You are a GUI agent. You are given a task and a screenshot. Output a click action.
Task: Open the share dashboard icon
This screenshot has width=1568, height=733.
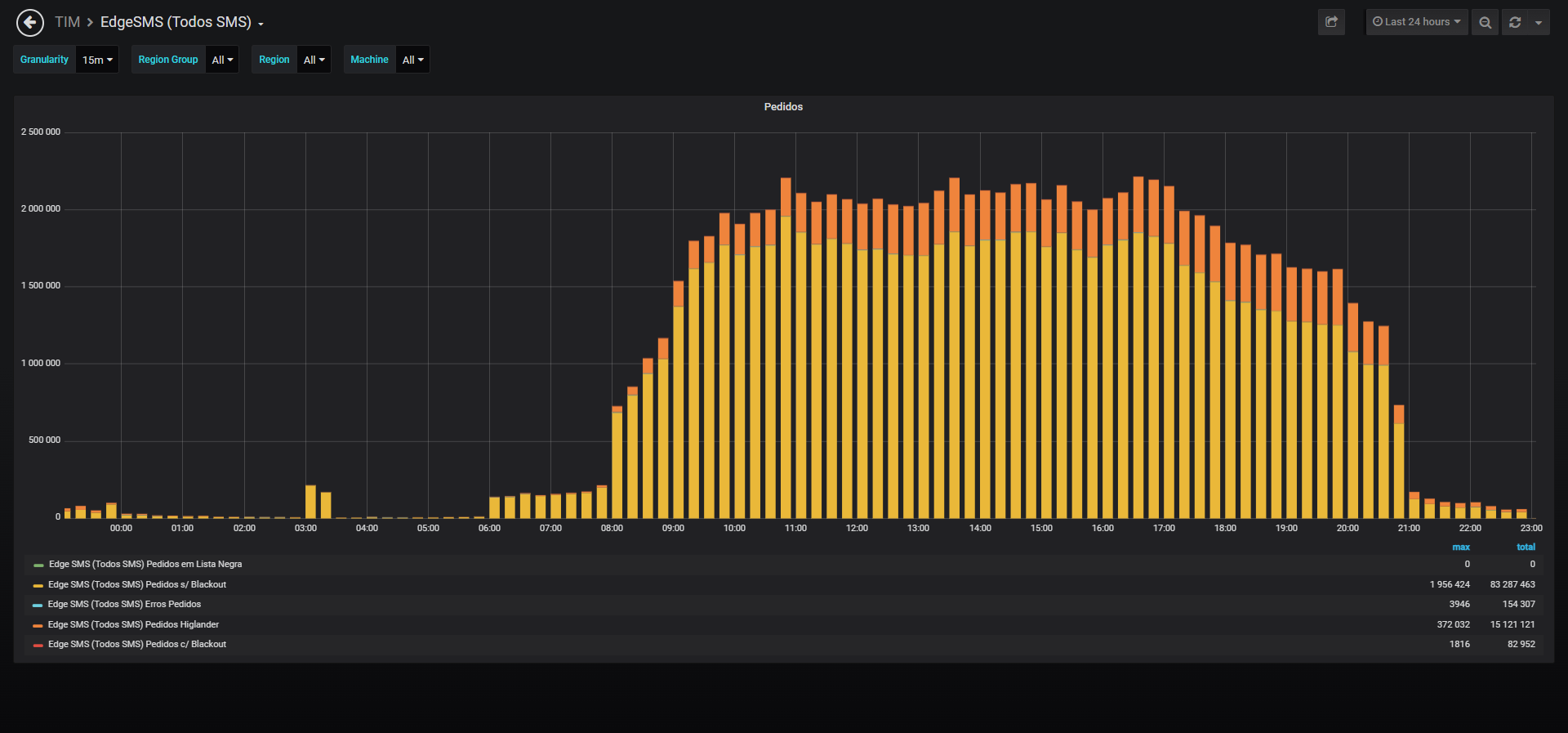pos(1331,22)
